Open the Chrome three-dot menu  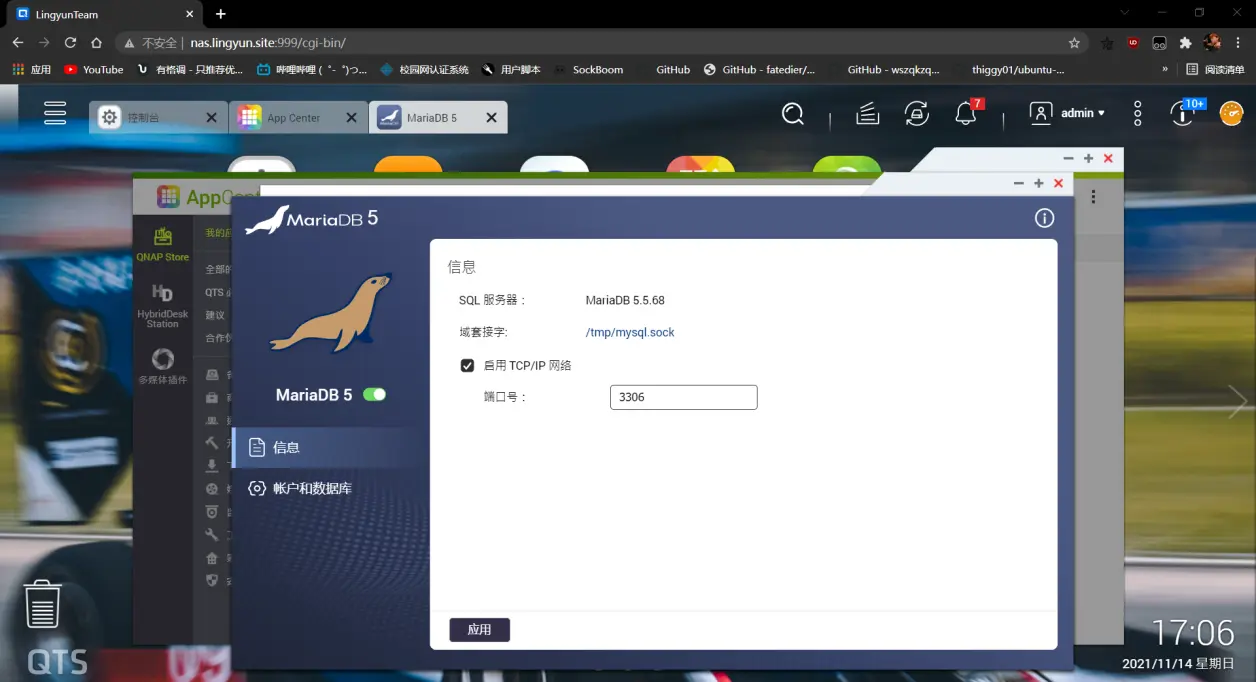[x=1240, y=43]
